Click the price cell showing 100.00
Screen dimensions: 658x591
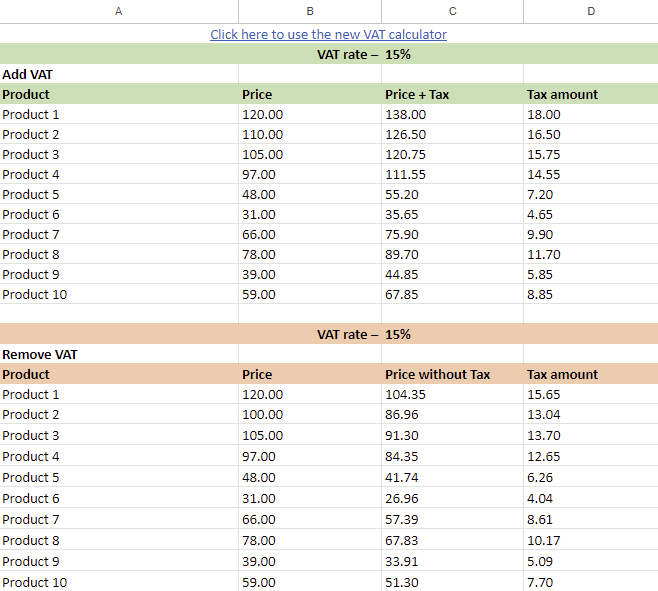(262, 414)
